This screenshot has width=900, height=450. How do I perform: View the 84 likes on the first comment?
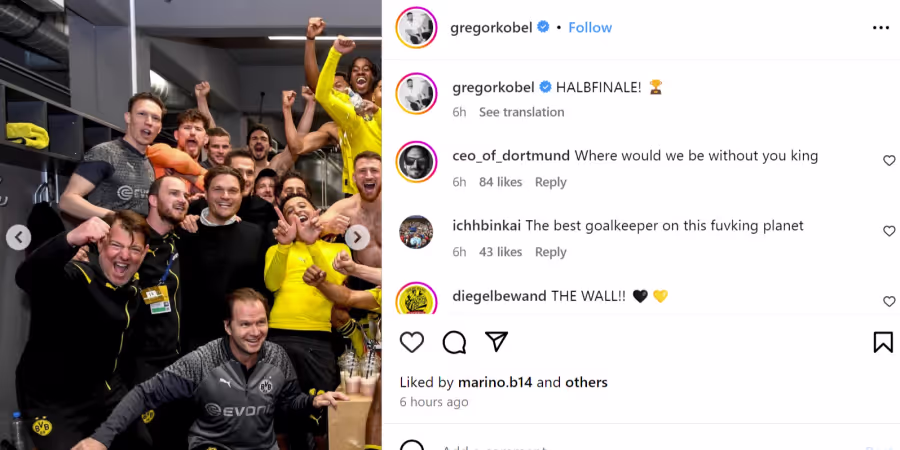click(x=501, y=182)
